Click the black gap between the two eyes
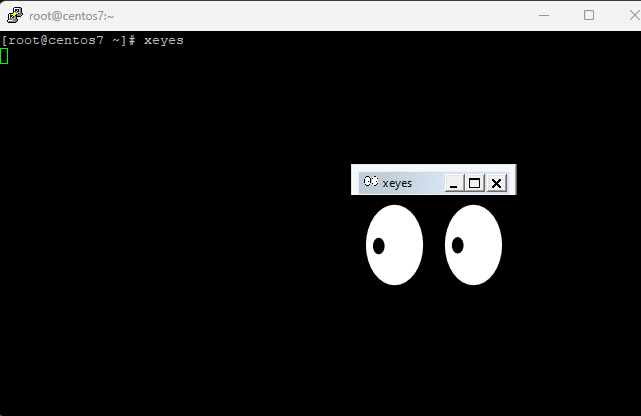 tap(434, 245)
